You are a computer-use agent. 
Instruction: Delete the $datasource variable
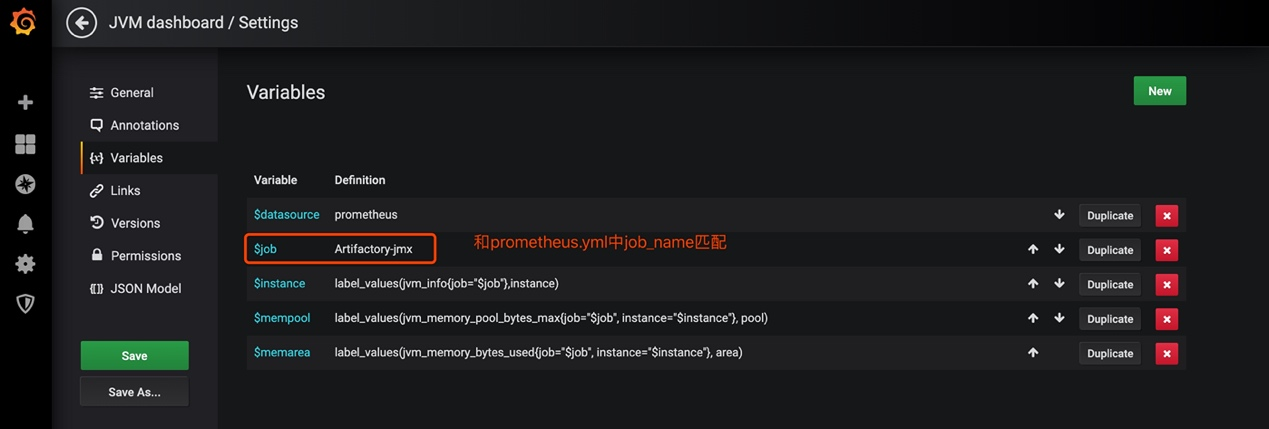(1166, 216)
